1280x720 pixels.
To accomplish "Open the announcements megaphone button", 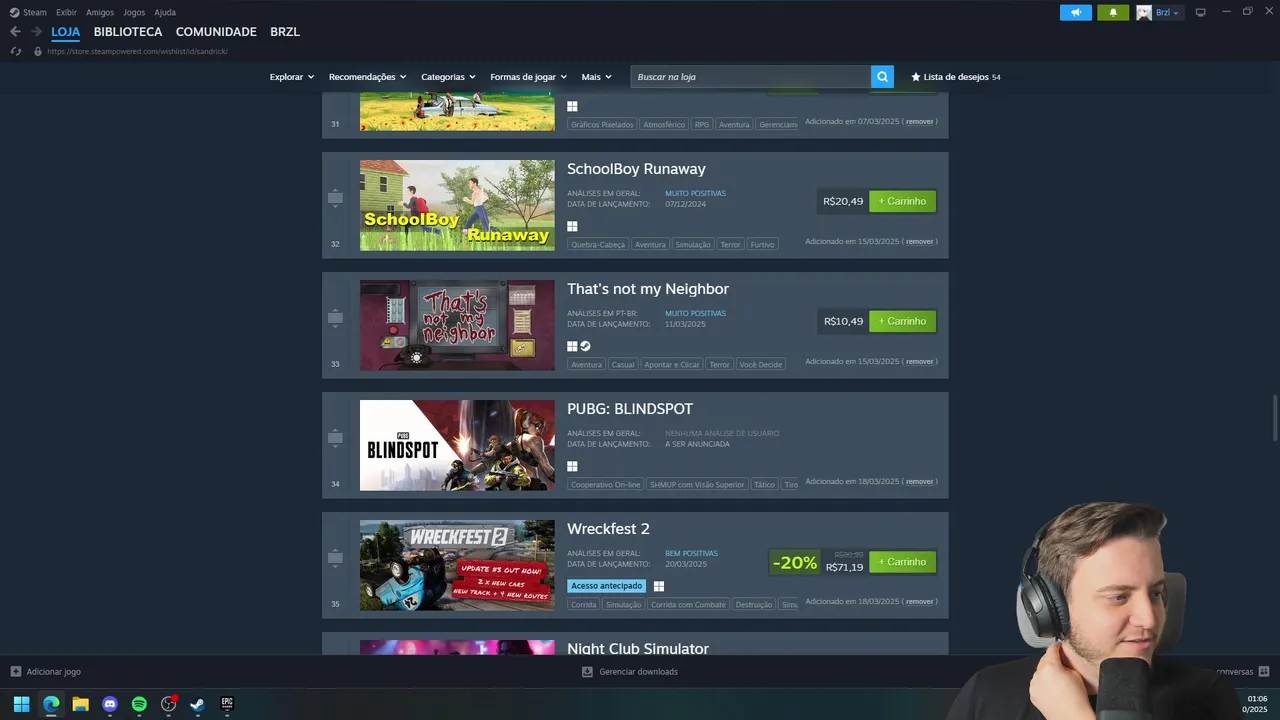I will [1076, 12].
